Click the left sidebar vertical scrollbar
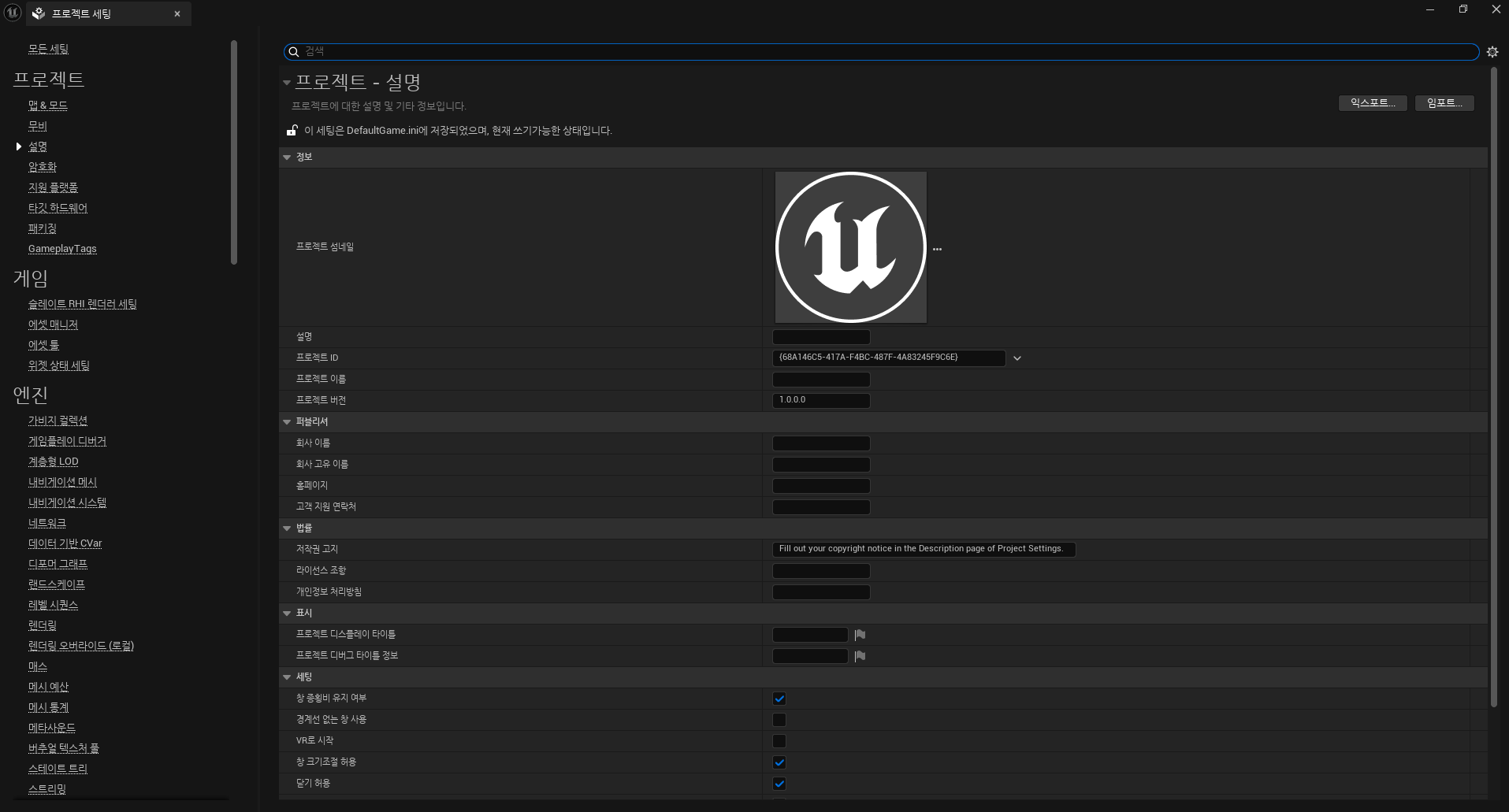1509x812 pixels. [234, 152]
